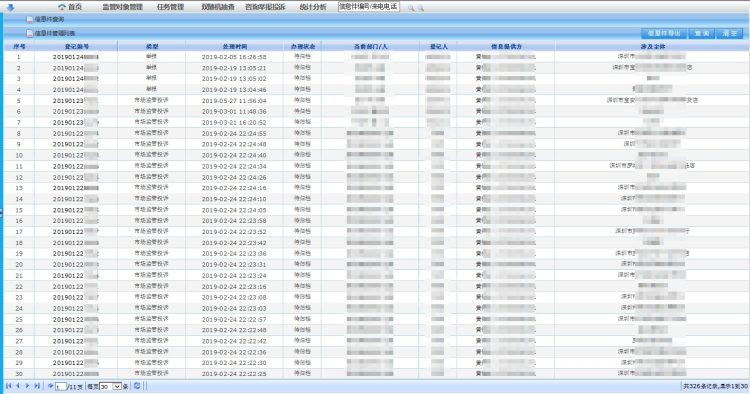Click the 信息件导出 export button
The image size is (750, 394).
point(664,33)
